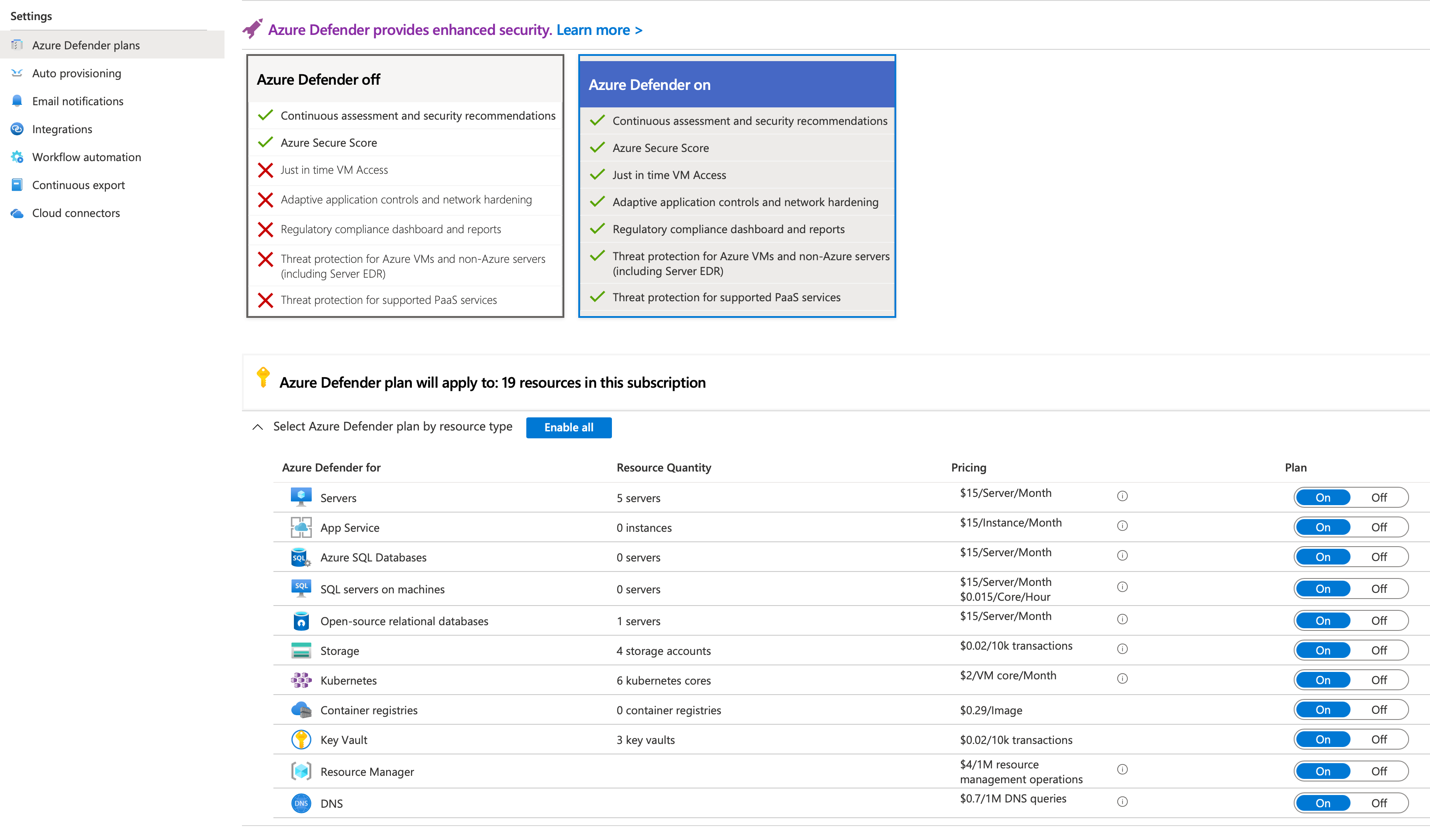This screenshot has width=1430, height=840.
Task: Click the Container registries icon
Action: pos(301,710)
